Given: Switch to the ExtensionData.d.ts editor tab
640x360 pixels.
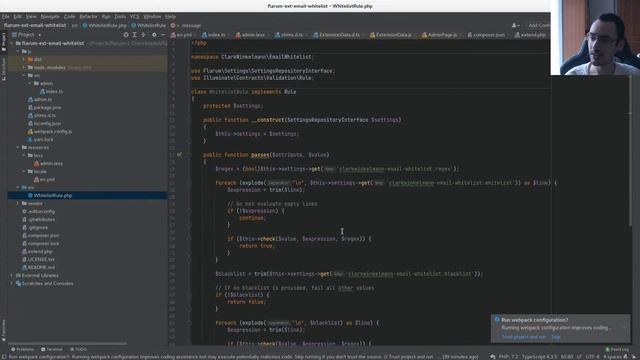Looking at the screenshot, I should coord(337,35).
